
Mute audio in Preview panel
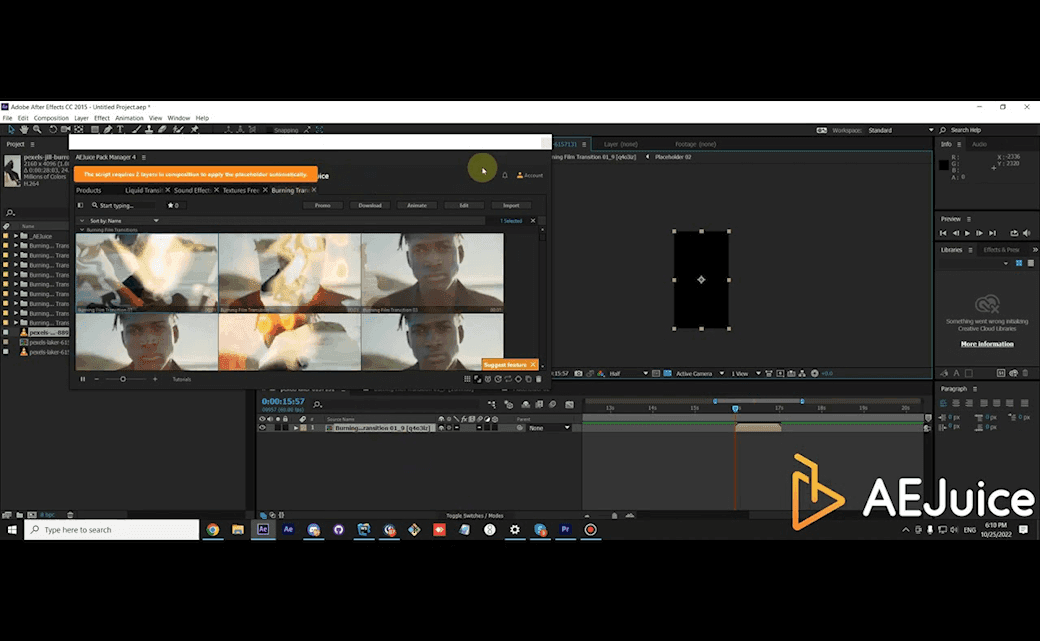click(x=1027, y=233)
